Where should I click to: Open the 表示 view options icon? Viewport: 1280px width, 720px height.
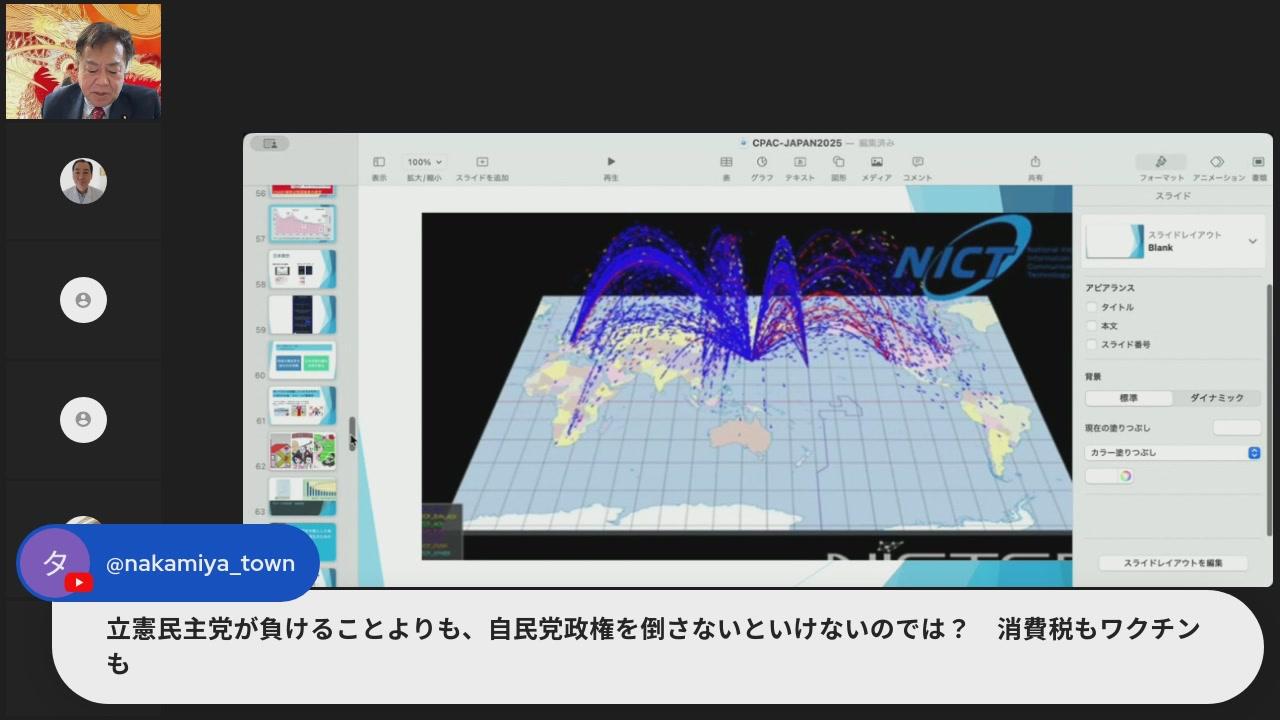(379, 162)
